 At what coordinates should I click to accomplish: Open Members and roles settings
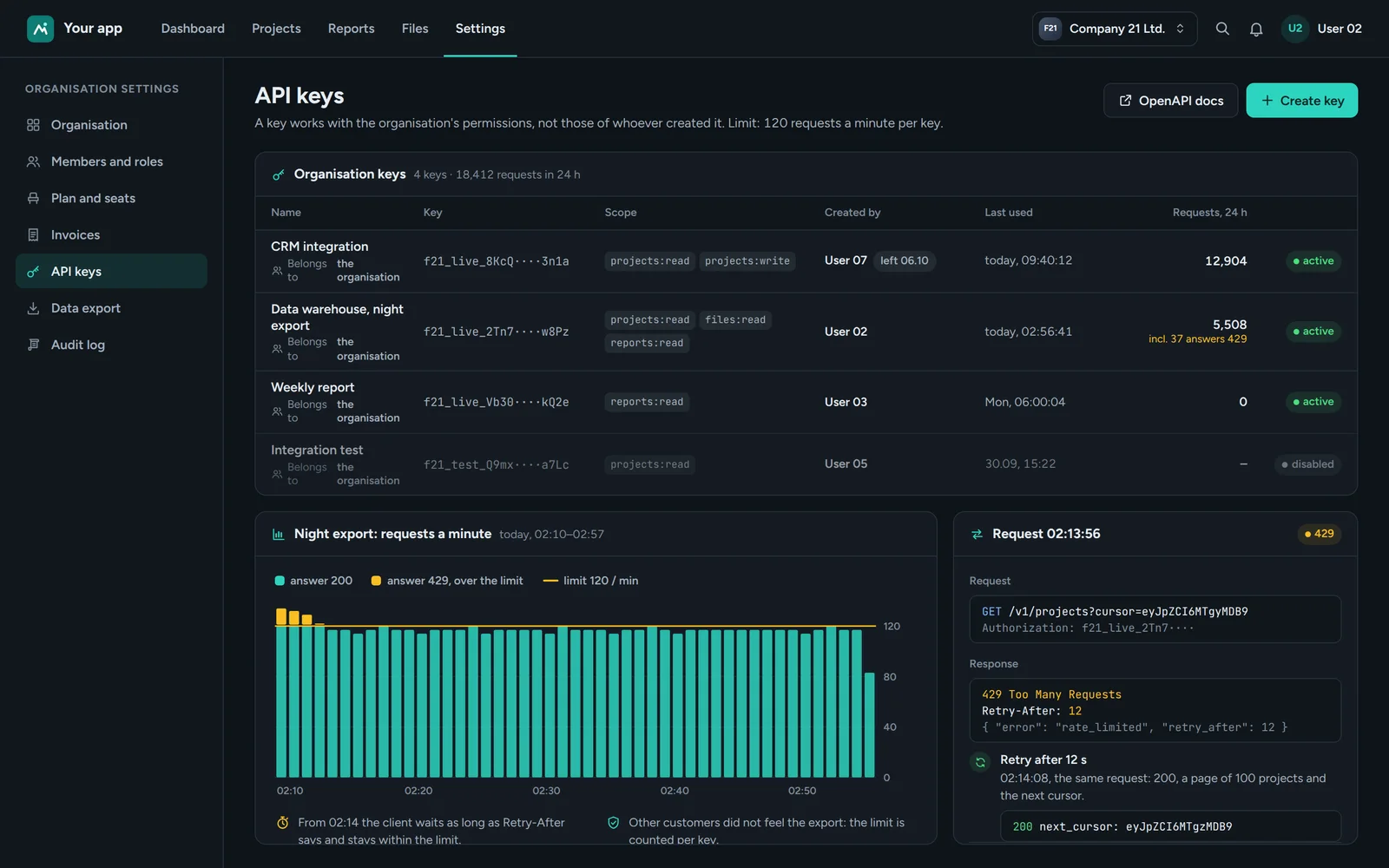(x=111, y=161)
